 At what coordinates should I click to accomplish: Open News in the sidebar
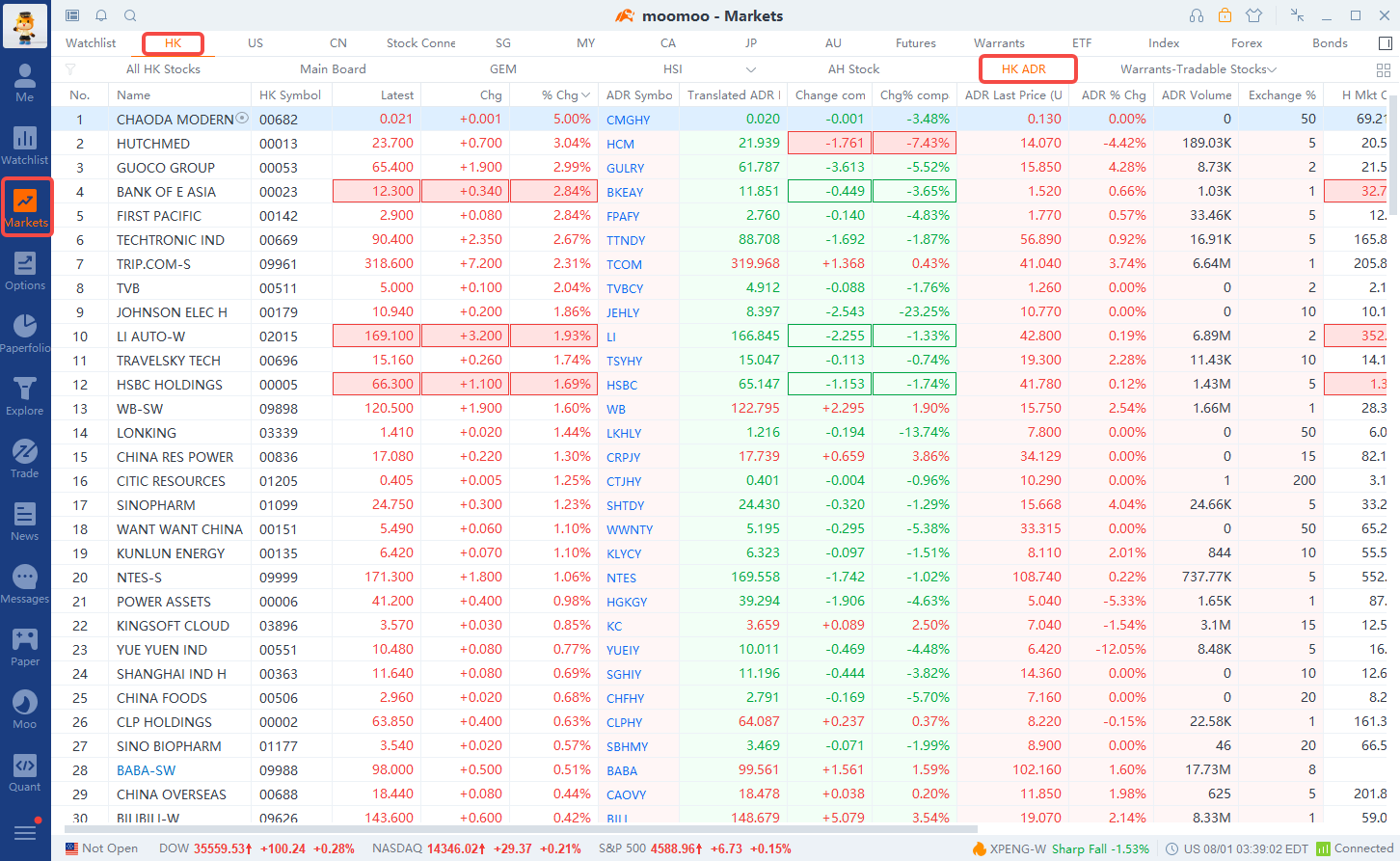tap(25, 522)
